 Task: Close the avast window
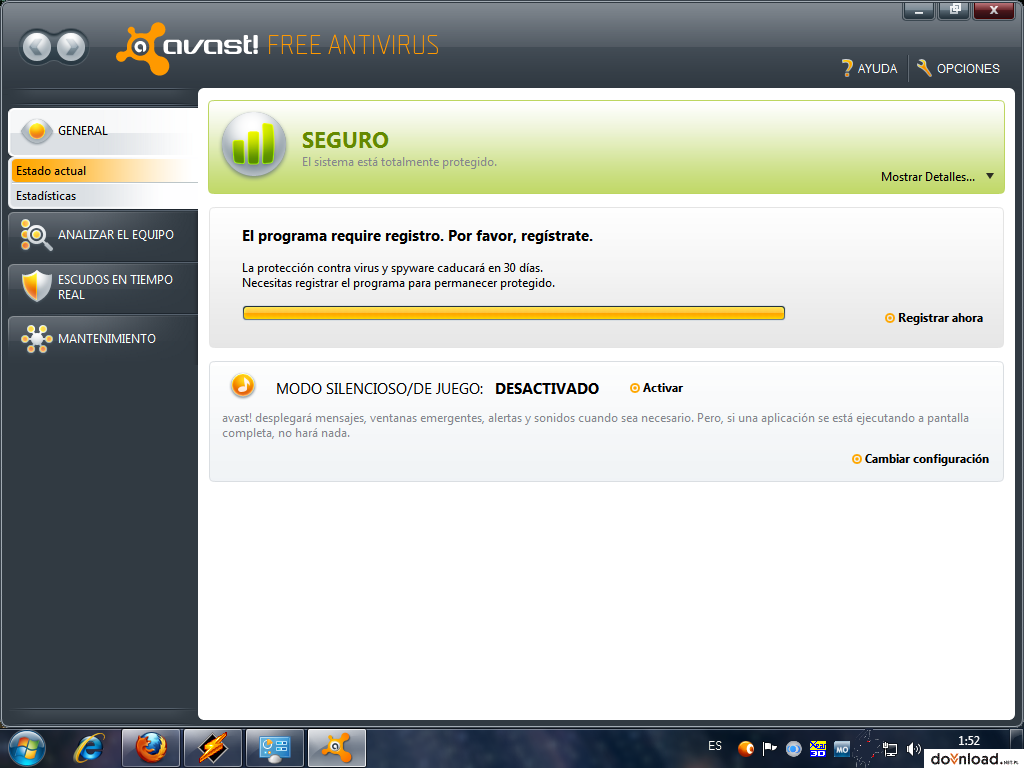(993, 10)
